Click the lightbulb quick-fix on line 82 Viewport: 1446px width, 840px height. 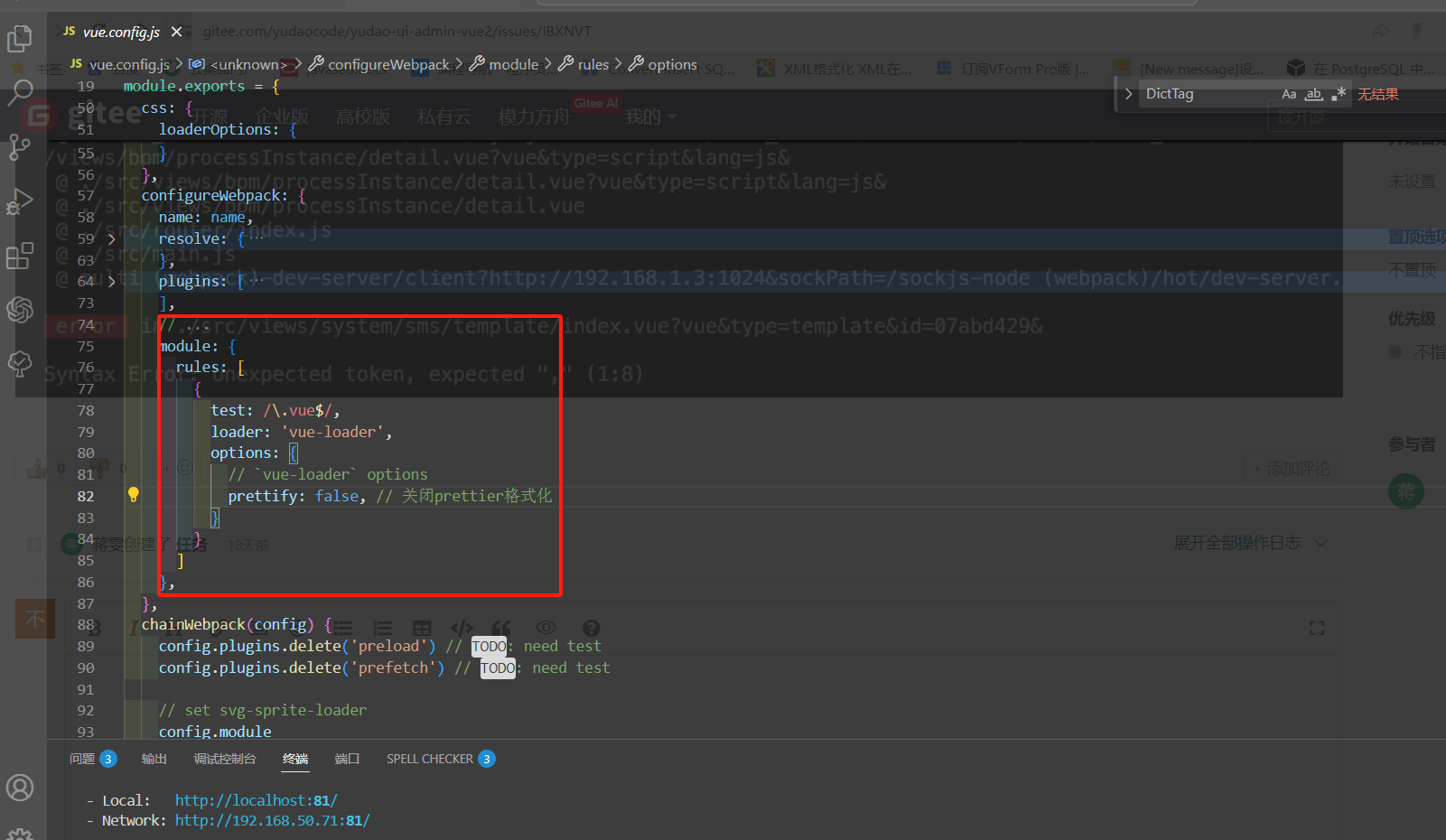(133, 495)
